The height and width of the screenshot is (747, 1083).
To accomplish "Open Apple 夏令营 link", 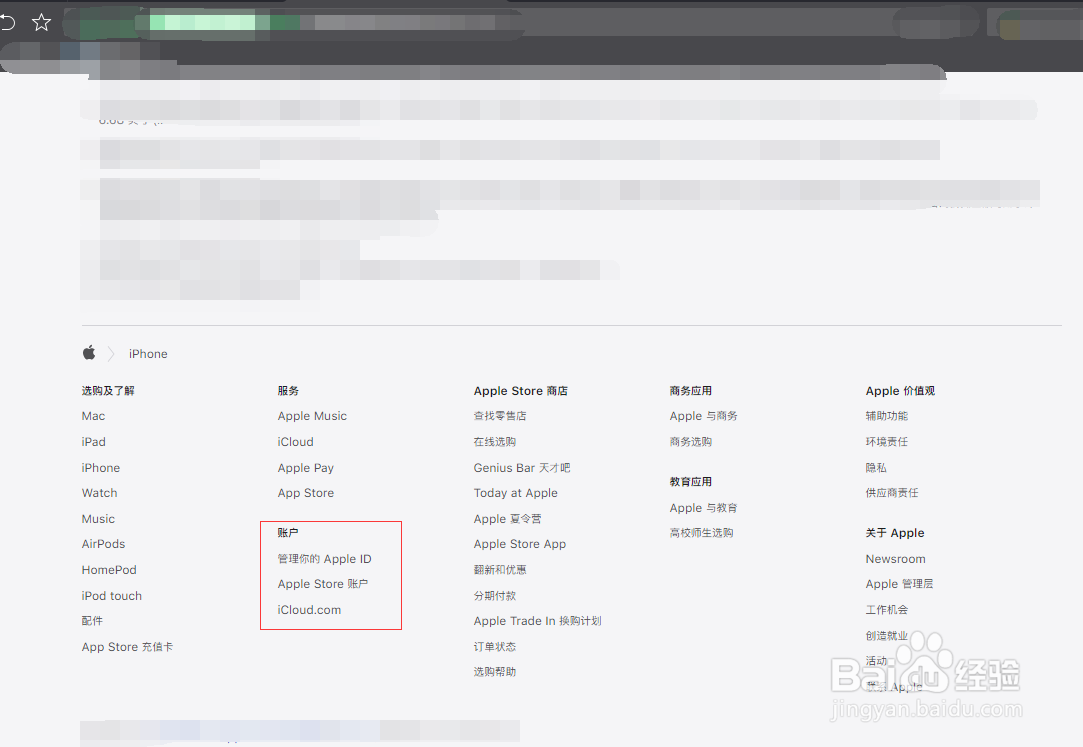I will (x=508, y=518).
